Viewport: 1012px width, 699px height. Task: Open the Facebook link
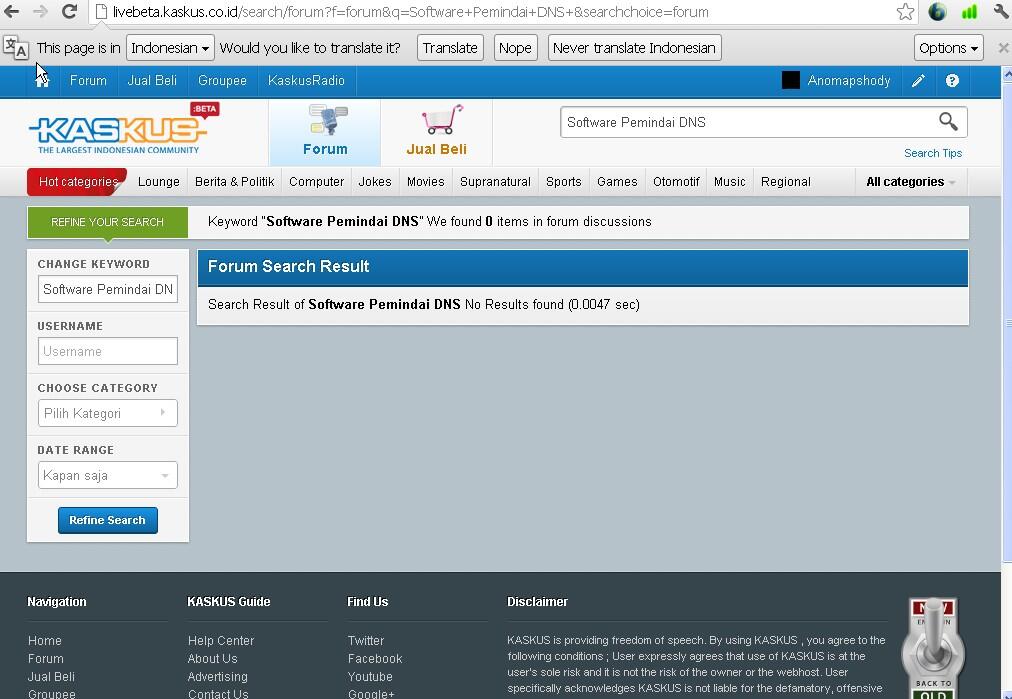[x=375, y=658]
